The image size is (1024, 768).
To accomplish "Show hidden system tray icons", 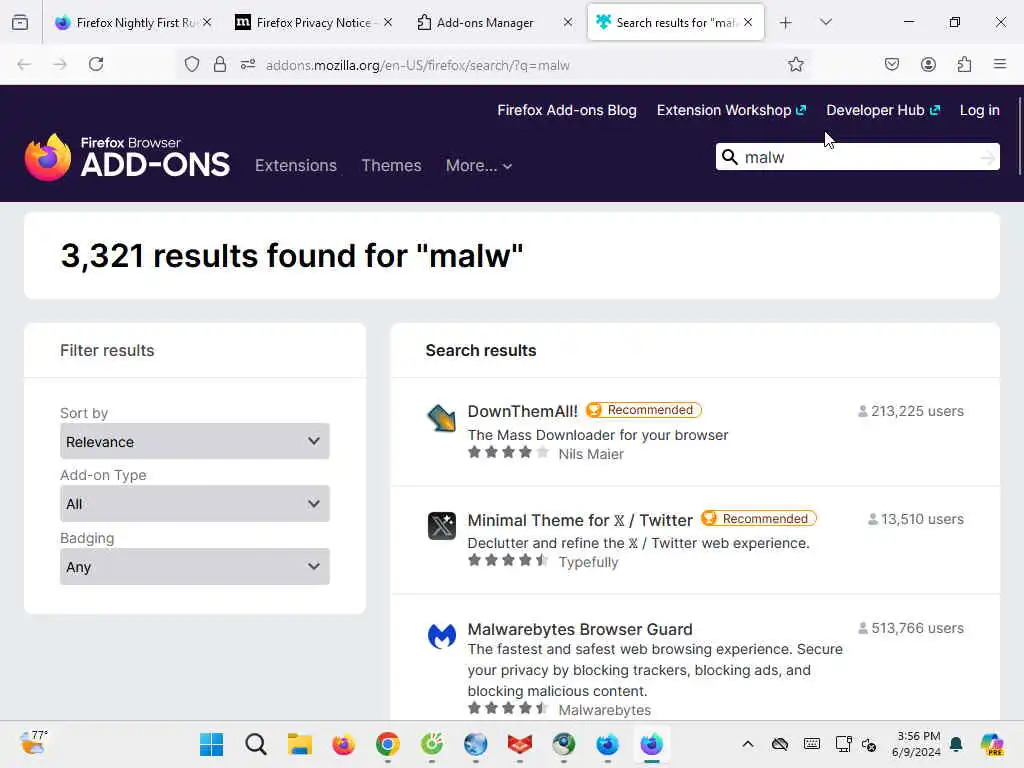I will tap(748, 744).
